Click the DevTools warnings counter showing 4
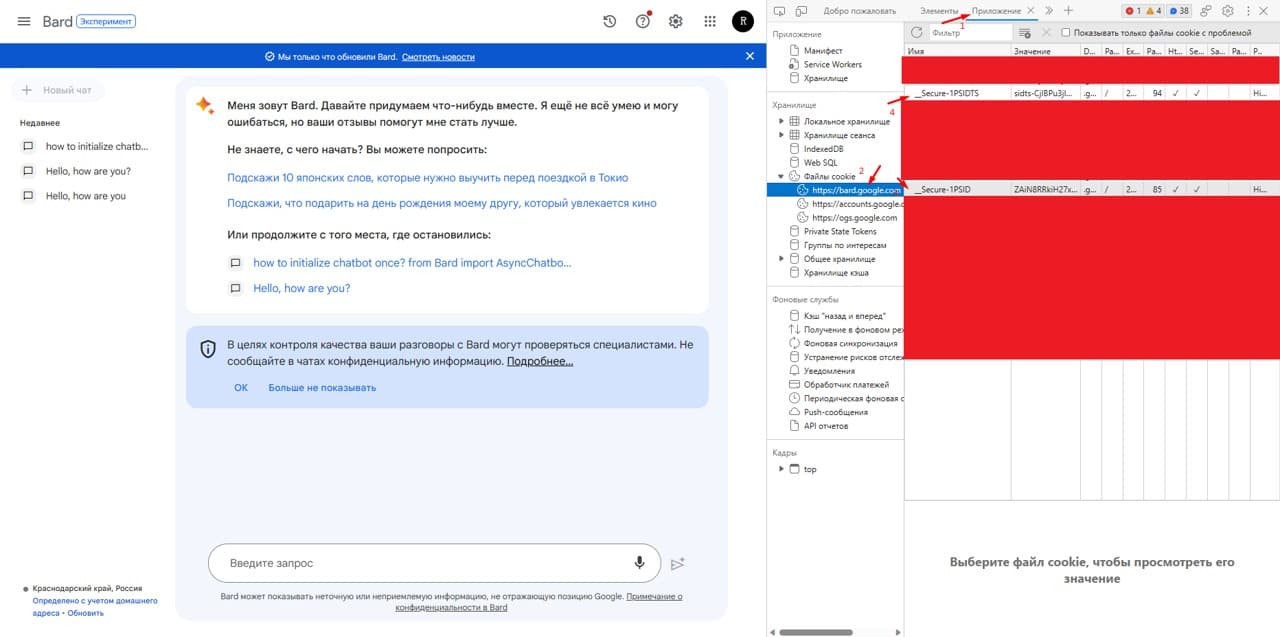The height and width of the screenshot is (637, 1280). click(x=1153, y=11)
